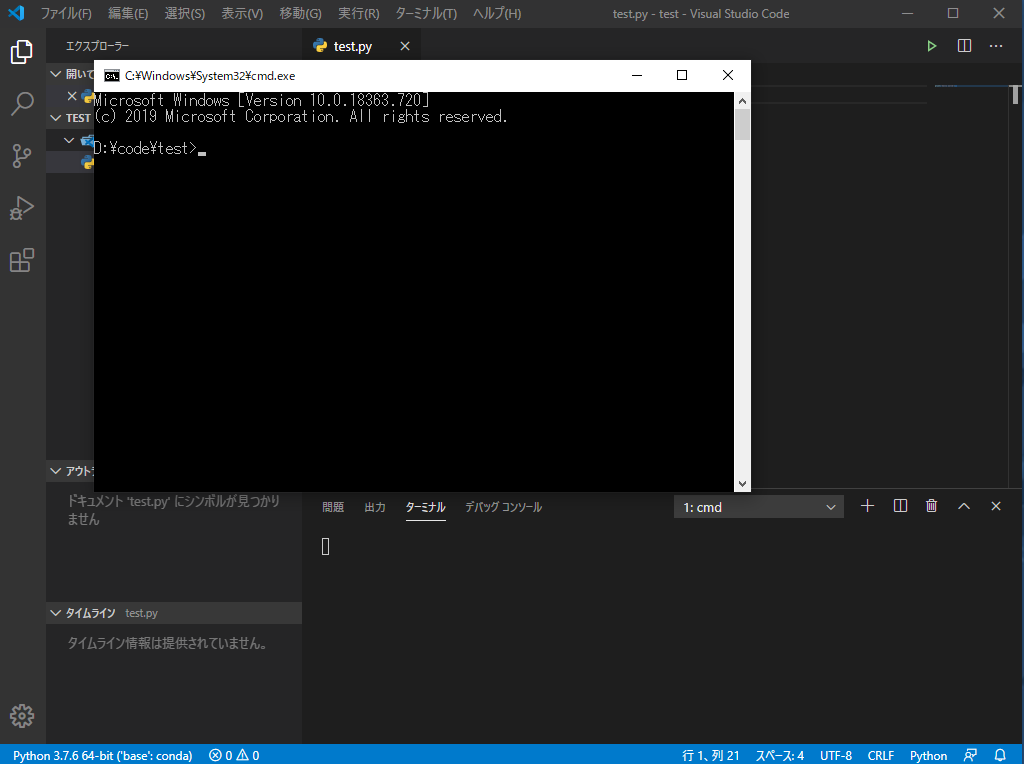Click scroll up arrow in cmd window
This screenshot has height=764, width=1024.
tap(742, 101)
